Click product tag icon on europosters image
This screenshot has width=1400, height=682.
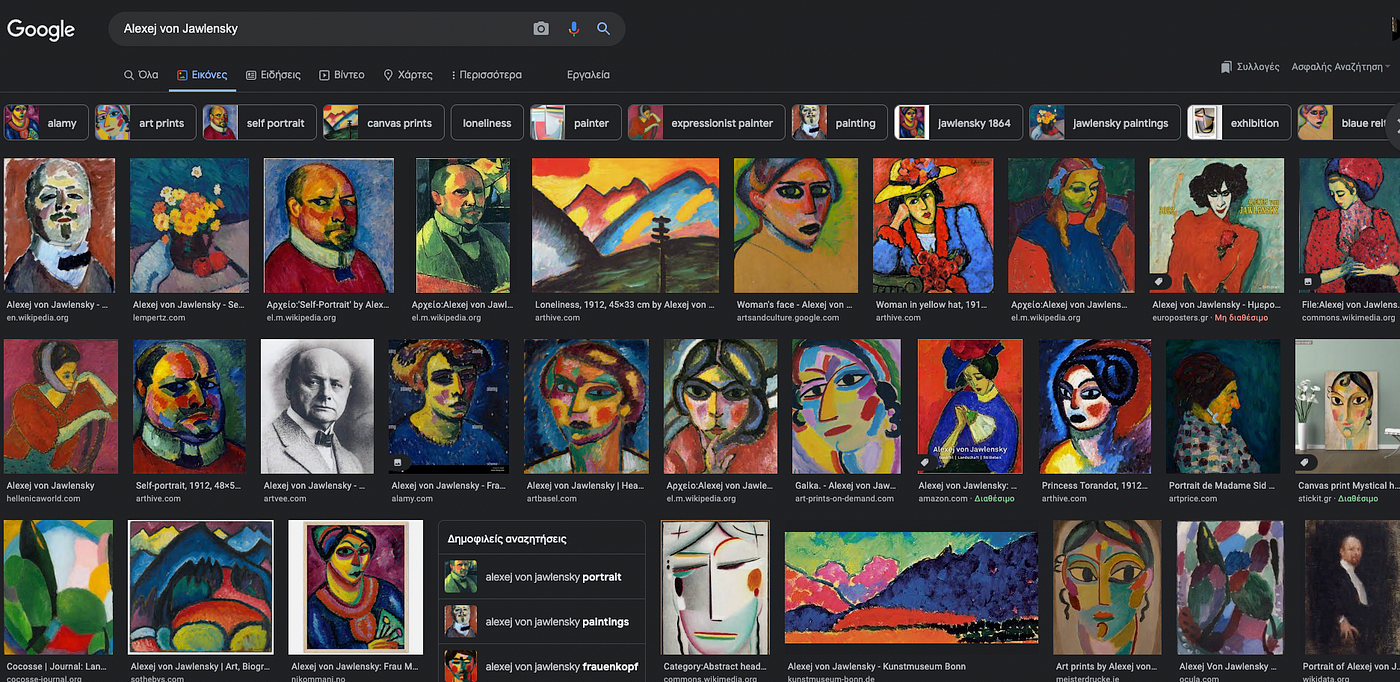1159,282
